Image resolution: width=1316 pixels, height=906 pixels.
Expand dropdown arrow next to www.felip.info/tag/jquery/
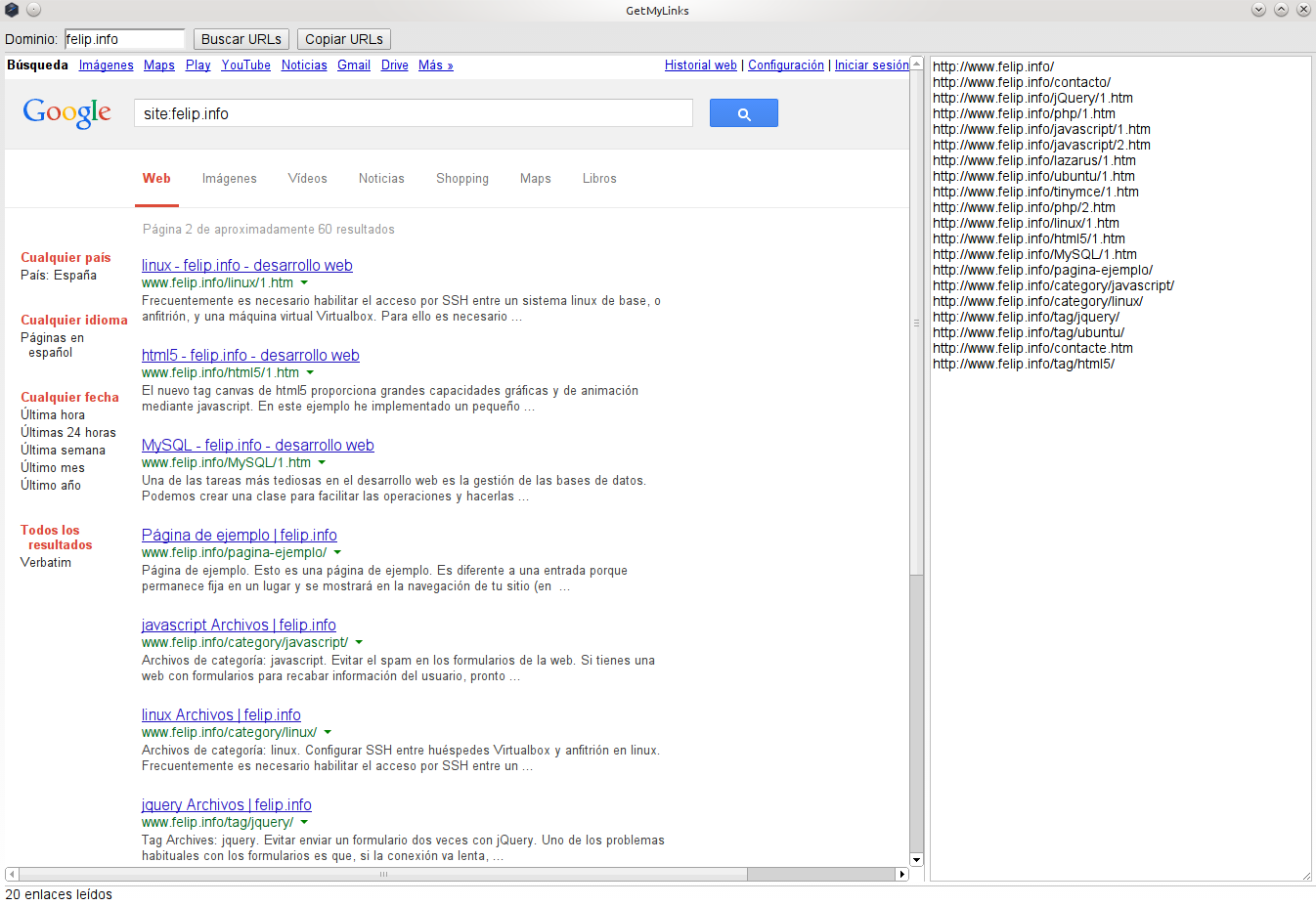pos(304,823)
